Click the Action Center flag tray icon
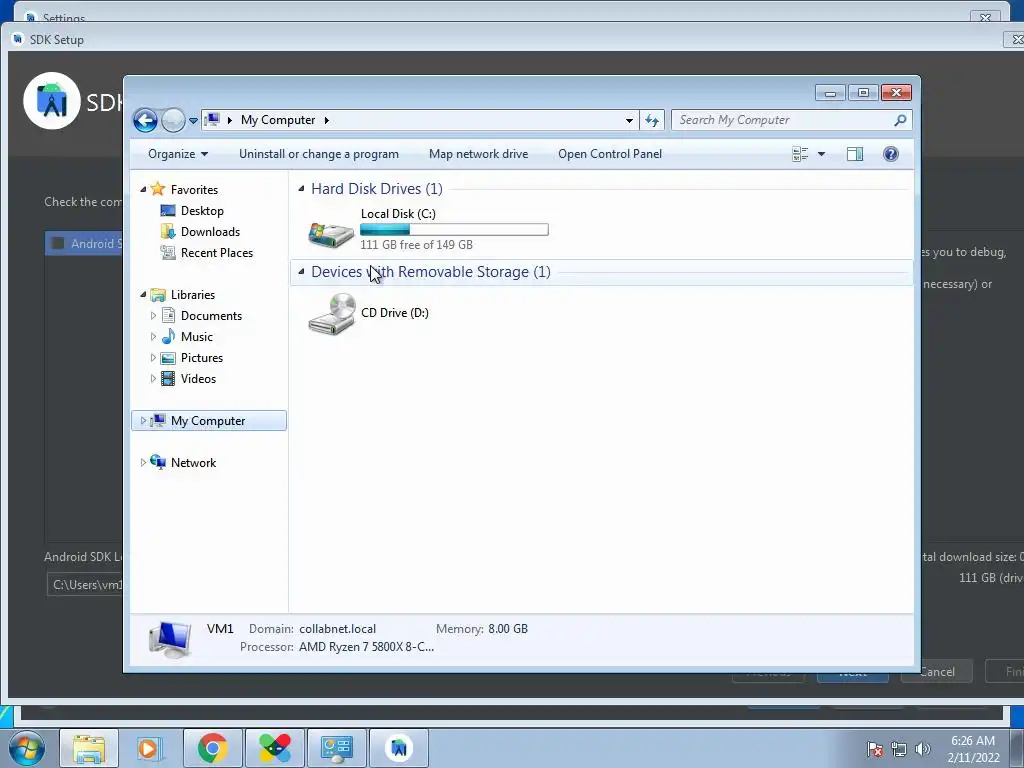The height and width of the screenshot is (768, 1024). (x=875, y=749)
